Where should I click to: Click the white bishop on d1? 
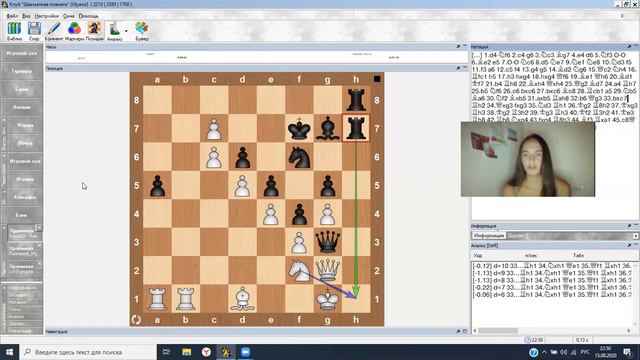(242, 299)
